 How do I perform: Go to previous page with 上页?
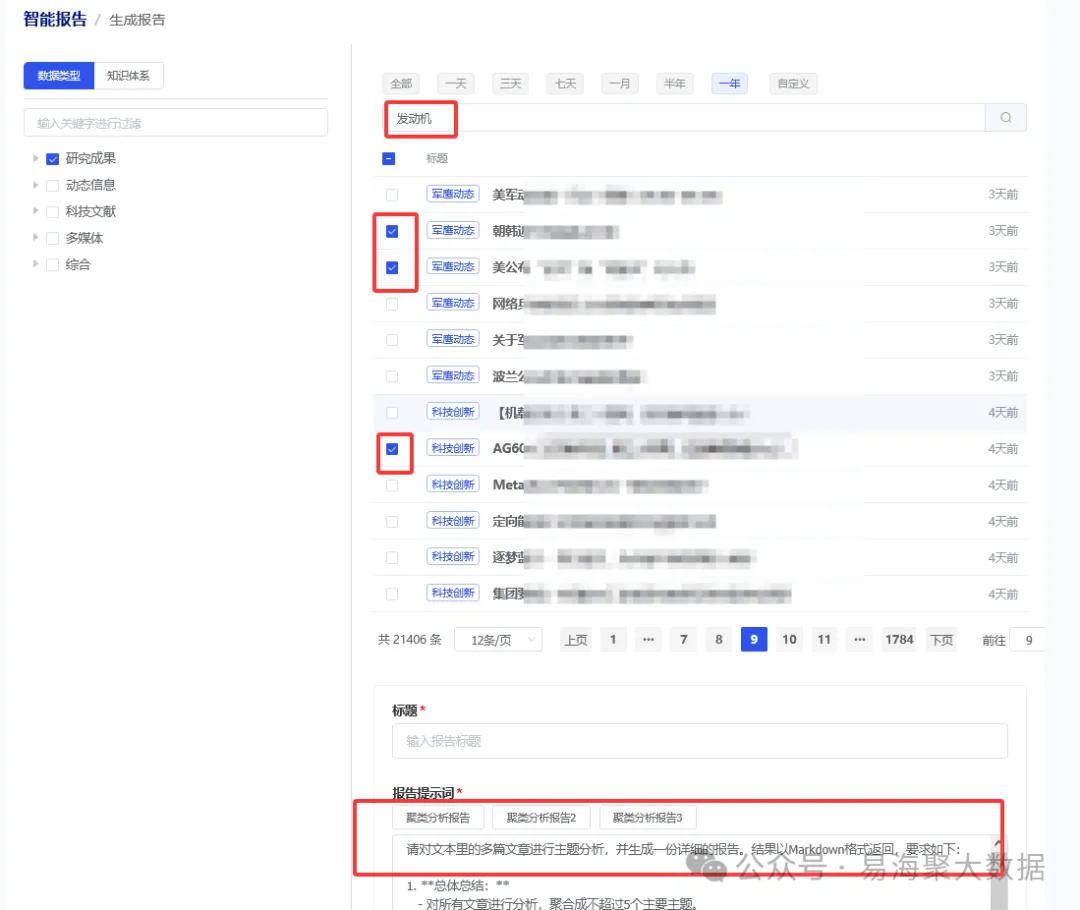pyautogui.click(x=576, y=640)
